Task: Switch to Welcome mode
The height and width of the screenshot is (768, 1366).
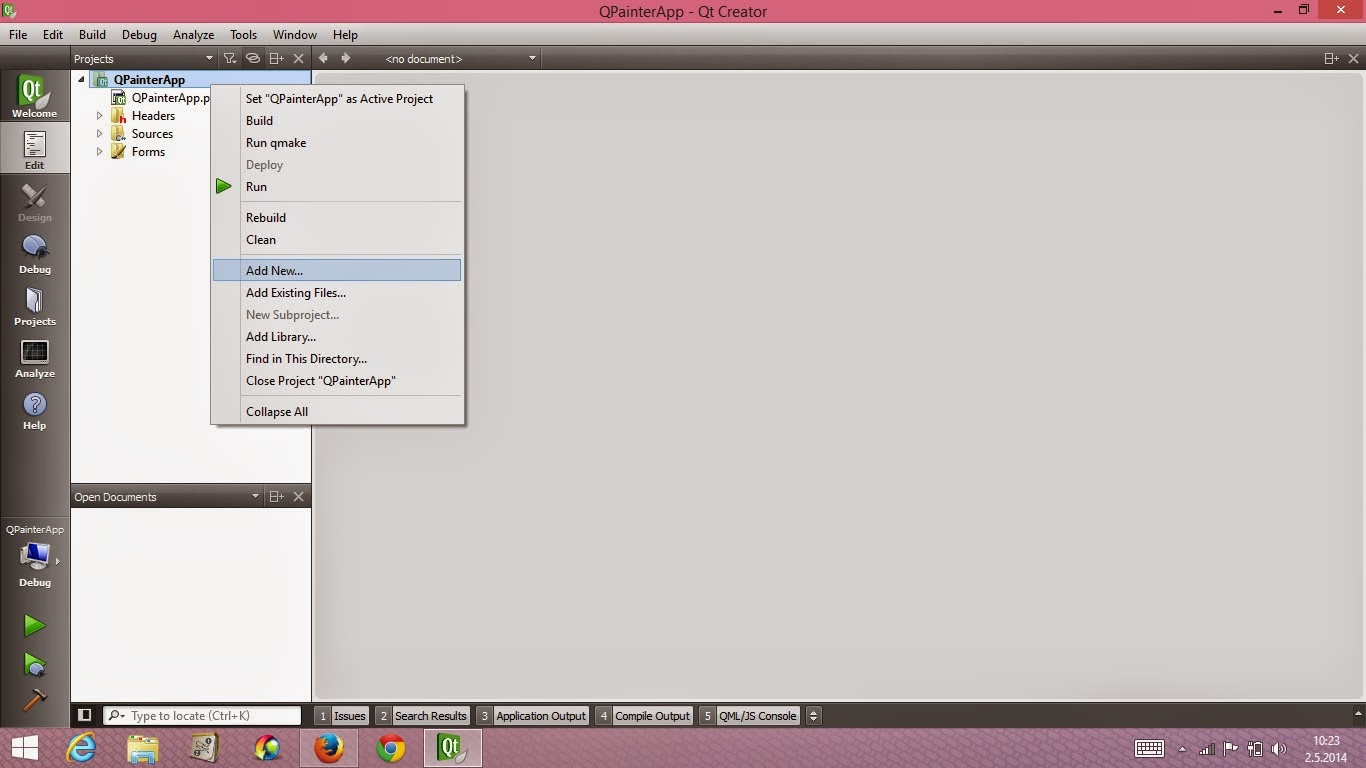Action: 34,95
